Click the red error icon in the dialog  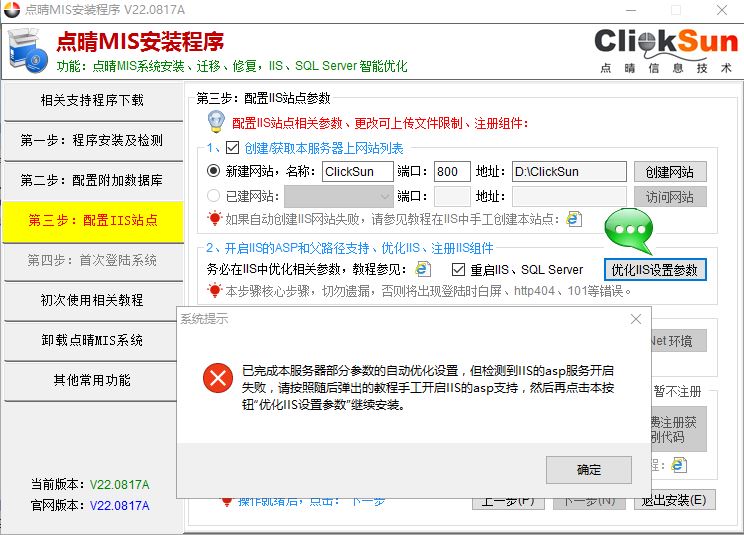click(x=215, y=377)
